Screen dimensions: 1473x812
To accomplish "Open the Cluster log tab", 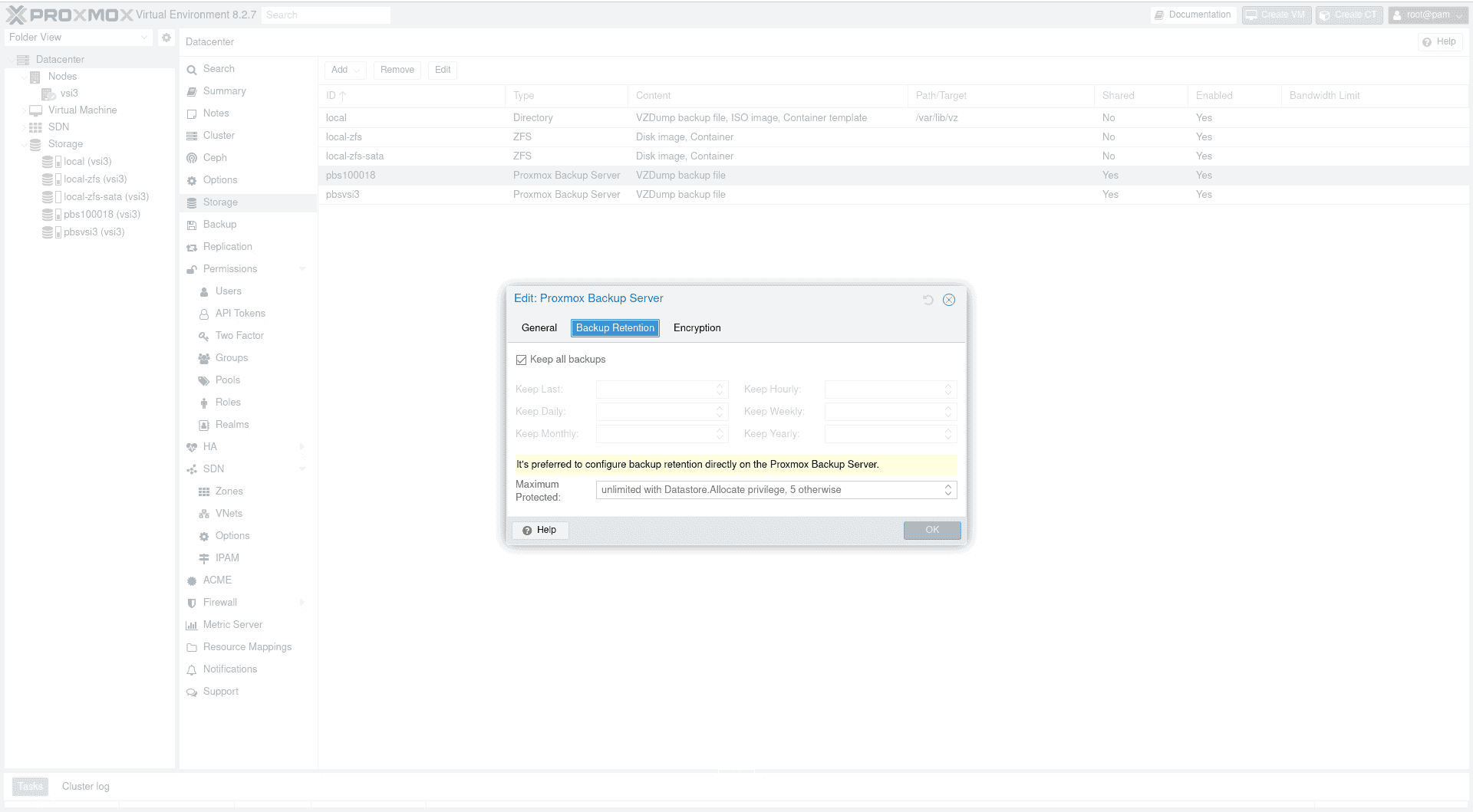I will pyautogui.click(x=85, y=787).
